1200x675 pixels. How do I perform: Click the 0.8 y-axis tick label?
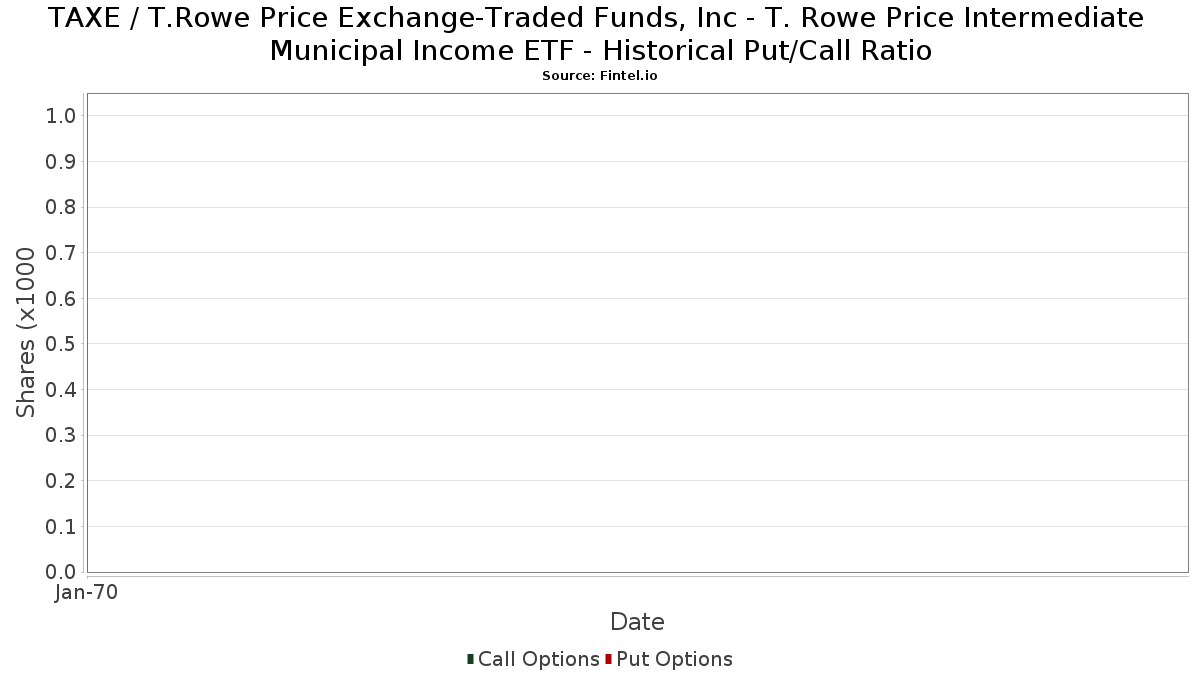(61, 207)
